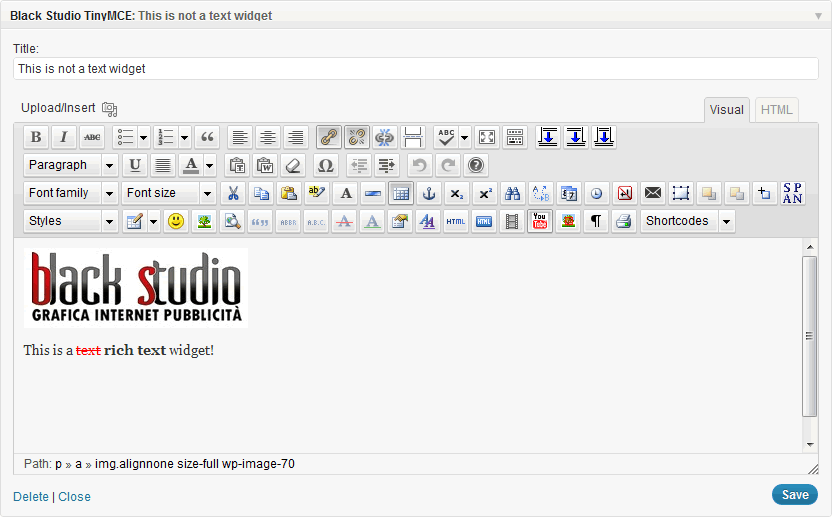Switch to Visual editor tab

(726, 110)
